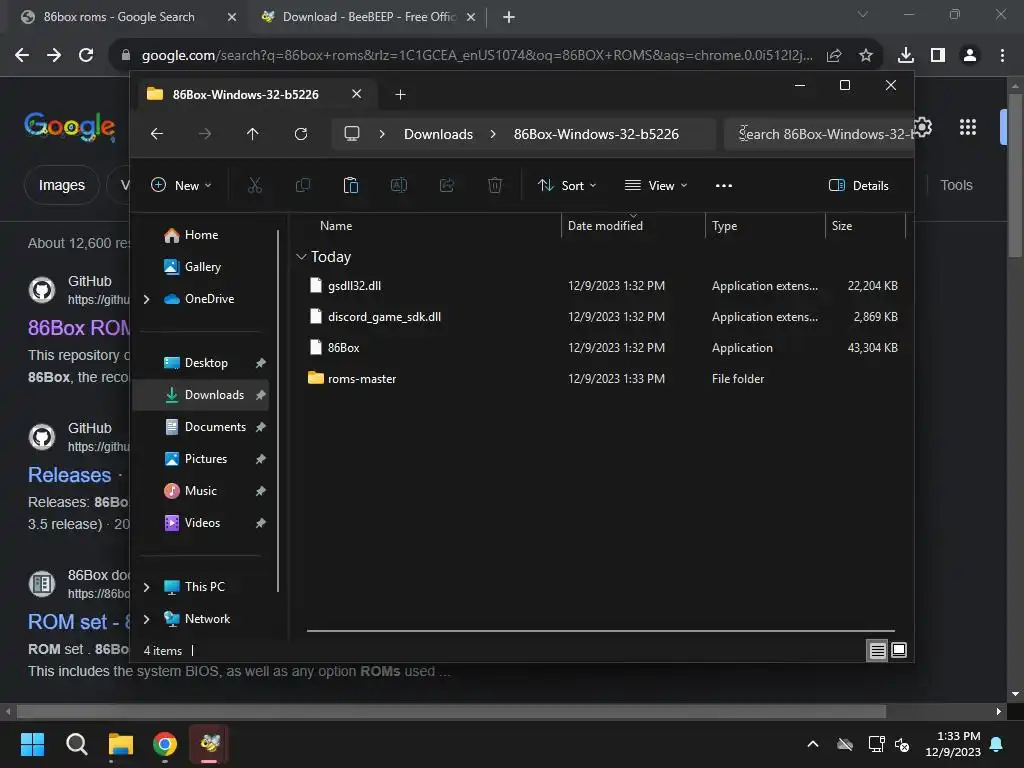Go back in File Explorer
1024x768 pixels.
pyautogui.click(x=157, y=134)
